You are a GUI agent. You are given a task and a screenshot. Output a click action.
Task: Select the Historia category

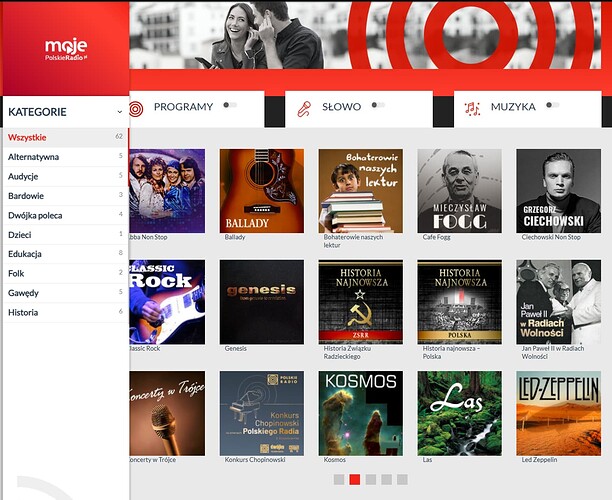point(23,312)
